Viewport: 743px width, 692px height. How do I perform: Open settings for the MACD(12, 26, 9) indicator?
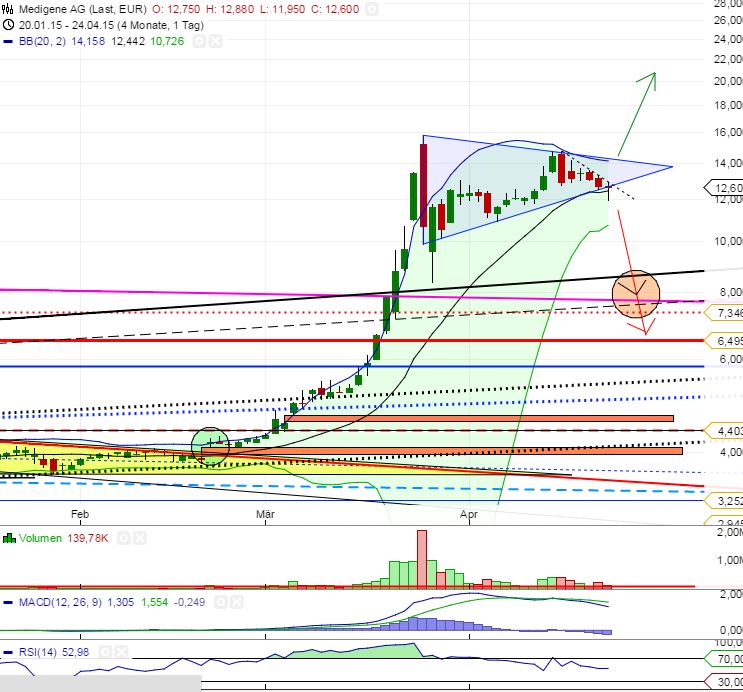coord(220,602)
